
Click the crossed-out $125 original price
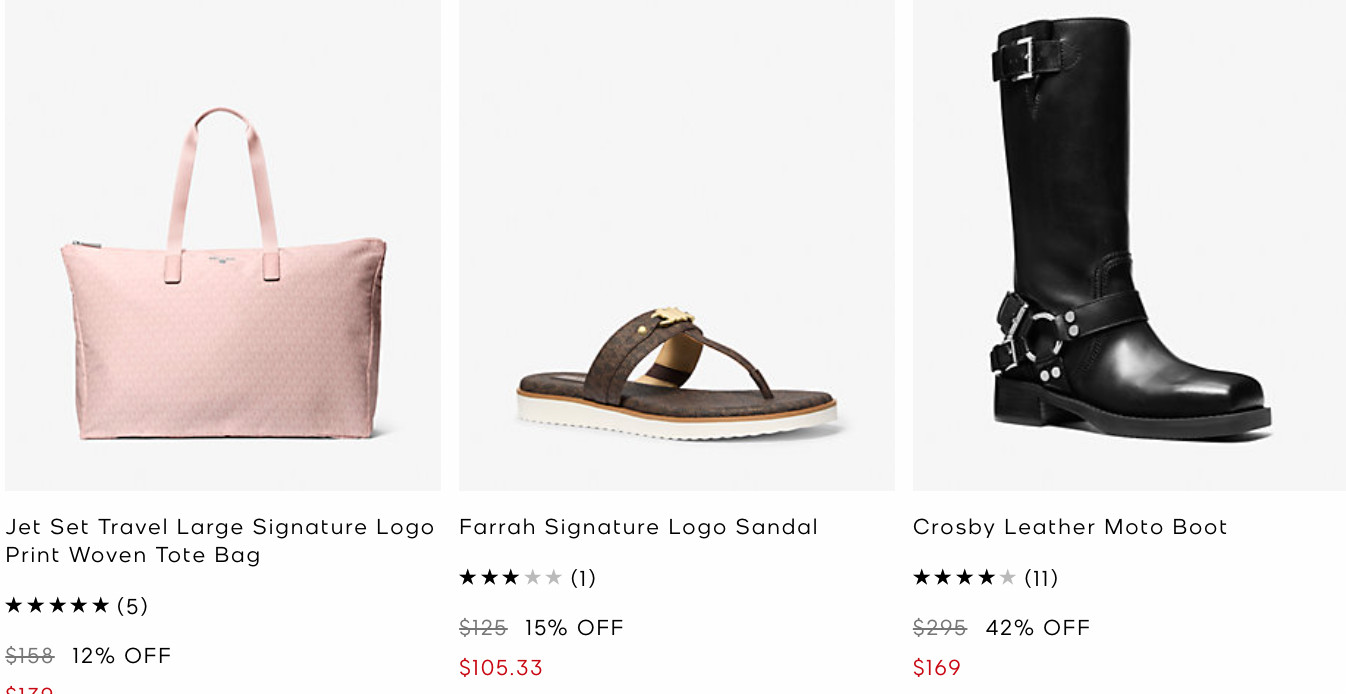483,628
